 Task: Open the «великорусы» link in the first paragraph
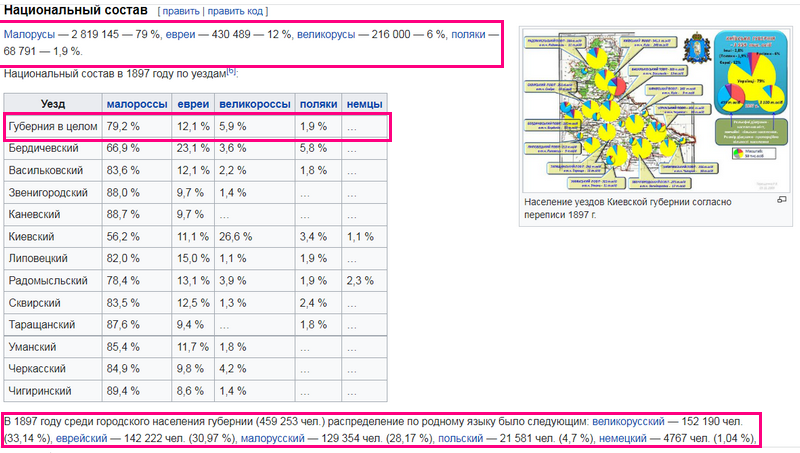pyautogui.click(x=328, y=34)
